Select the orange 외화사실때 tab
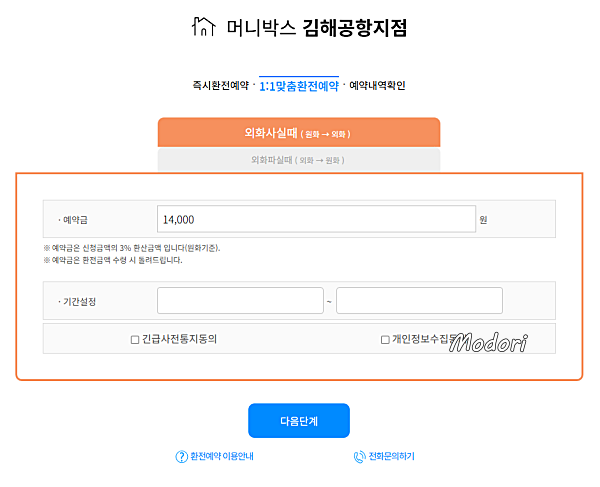Viewport: 600px width, 487px height. 299,132
